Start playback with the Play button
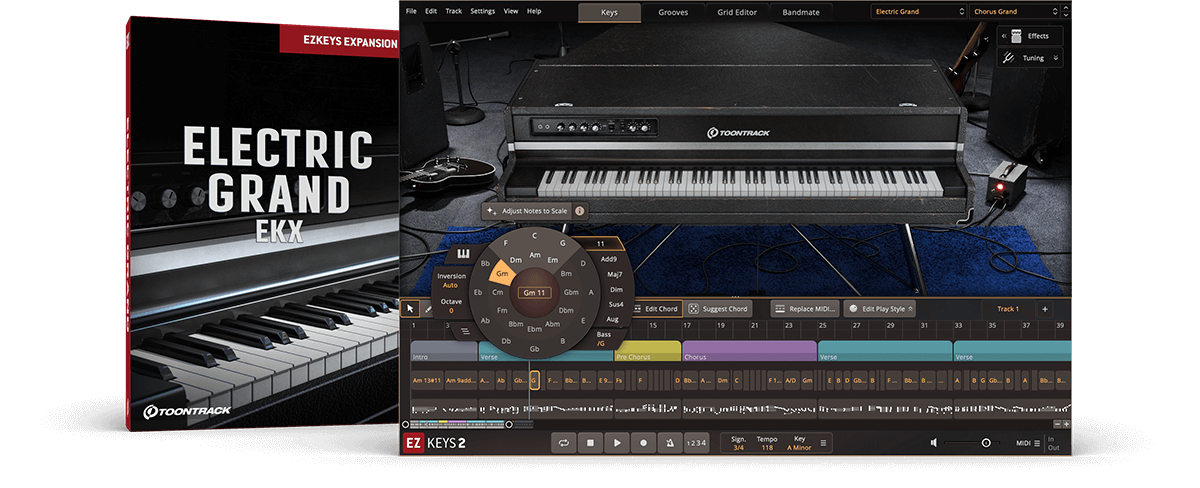 [x=617, y=442]
